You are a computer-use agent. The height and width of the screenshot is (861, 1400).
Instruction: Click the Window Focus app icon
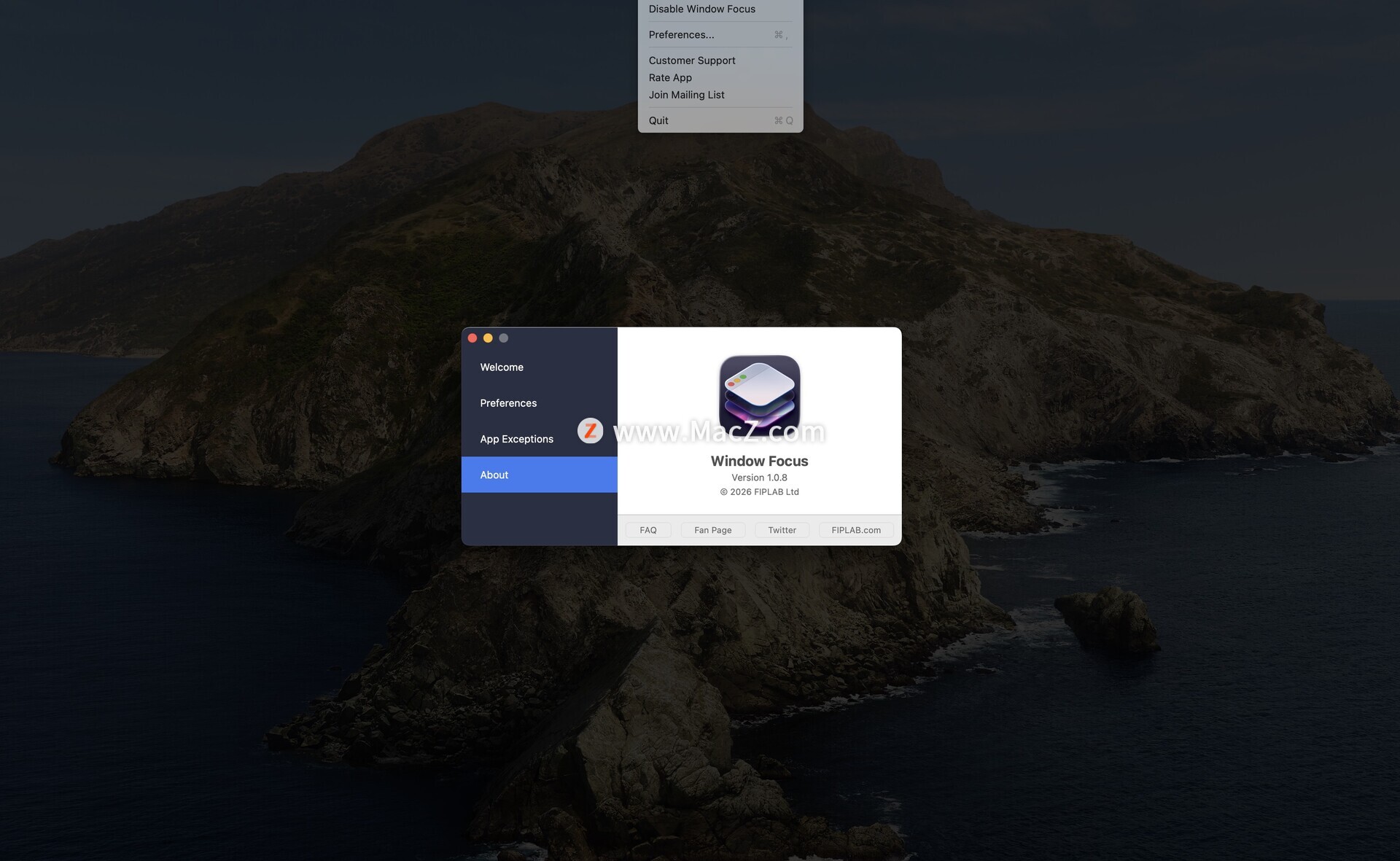[759, 394]
